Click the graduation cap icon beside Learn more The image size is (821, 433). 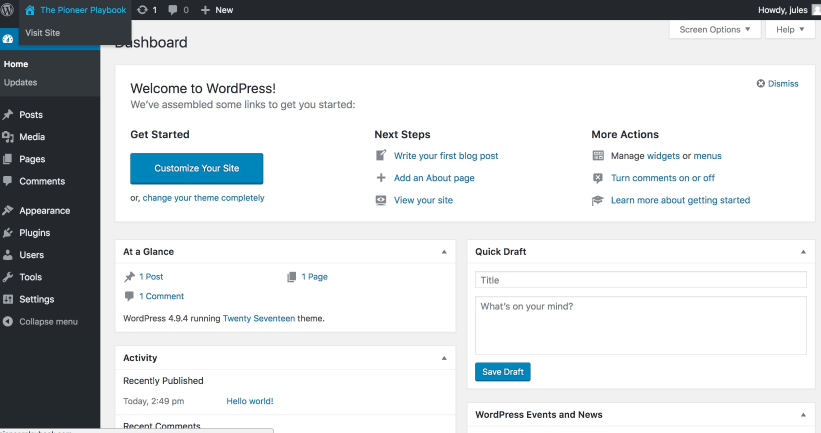click(x=597, y=201)
